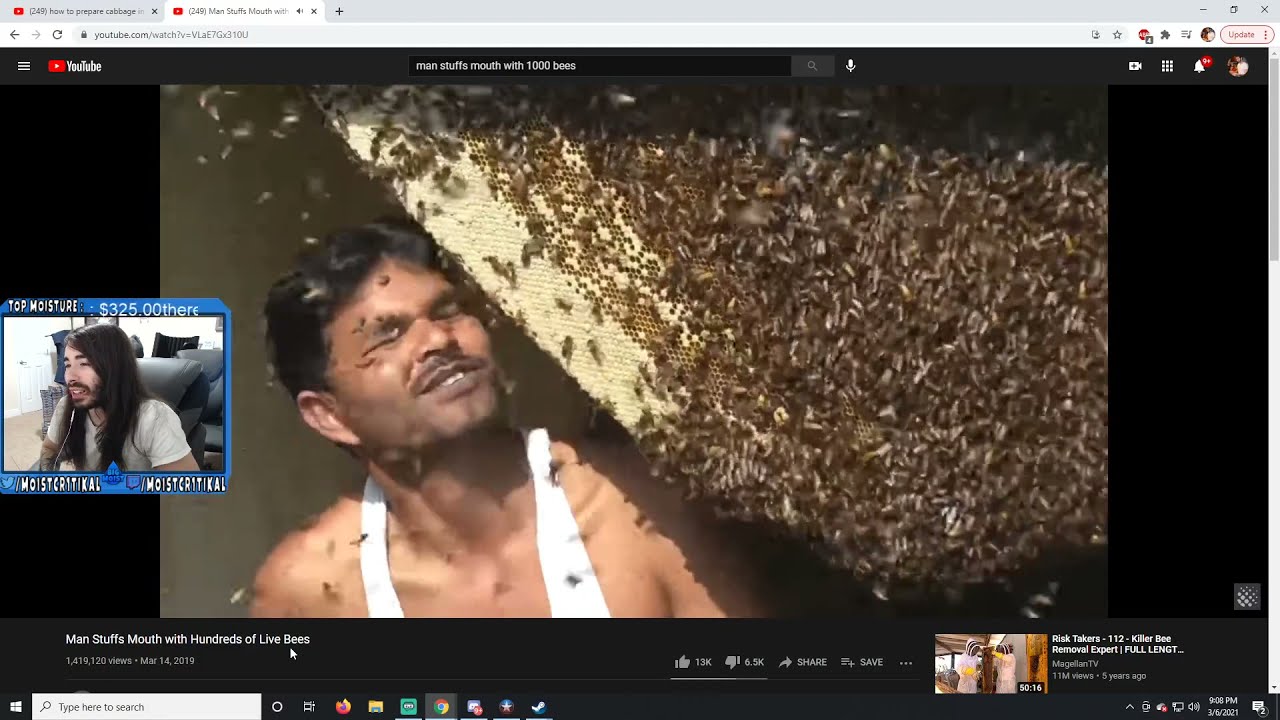Open Cortana circle icon on taskbar
The image size is (1280, 720).
click(x=277, y=707)
